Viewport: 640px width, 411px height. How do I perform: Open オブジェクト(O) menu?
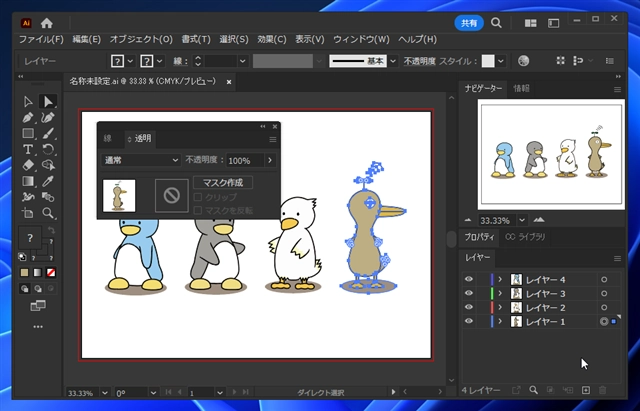click(141, 40)
